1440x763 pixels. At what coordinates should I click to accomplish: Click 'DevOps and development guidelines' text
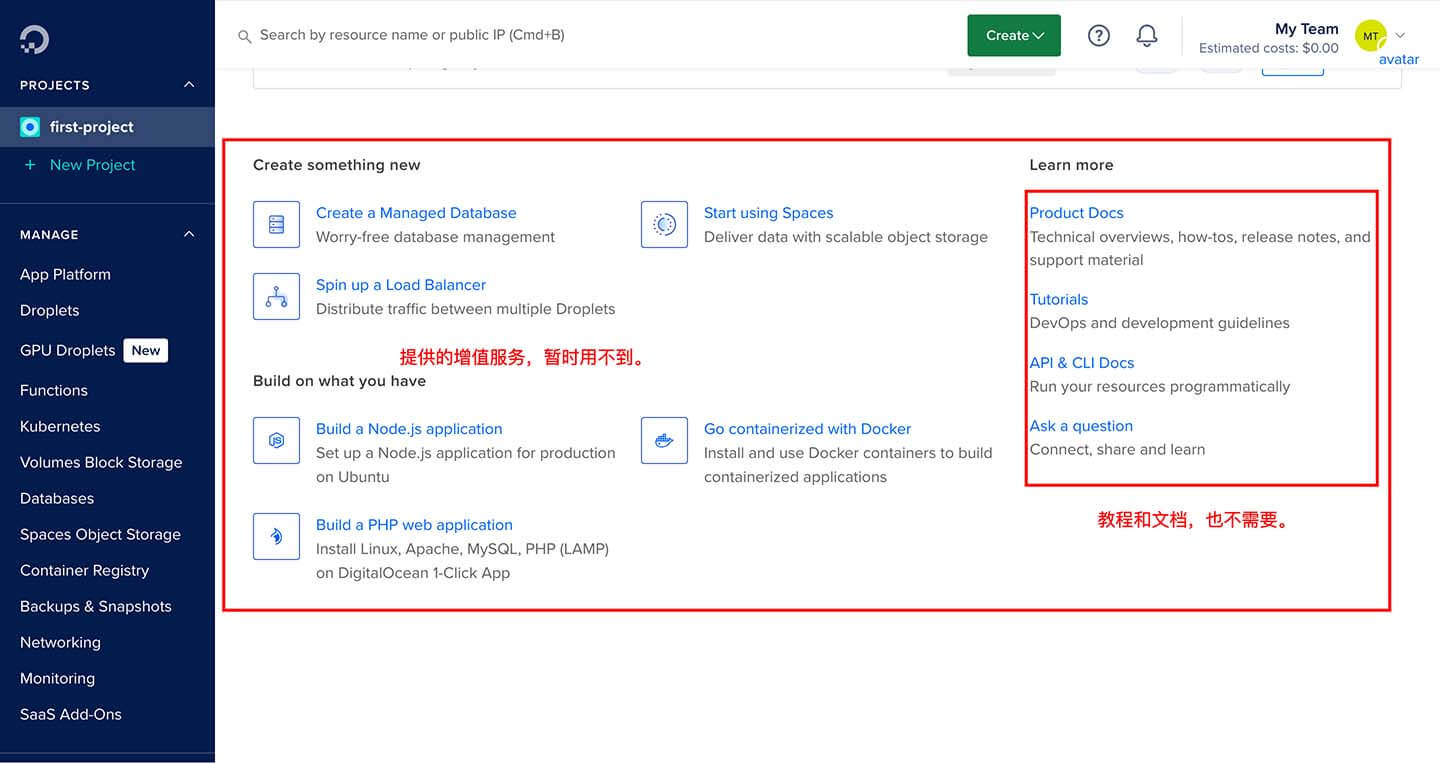(1159, 323)
